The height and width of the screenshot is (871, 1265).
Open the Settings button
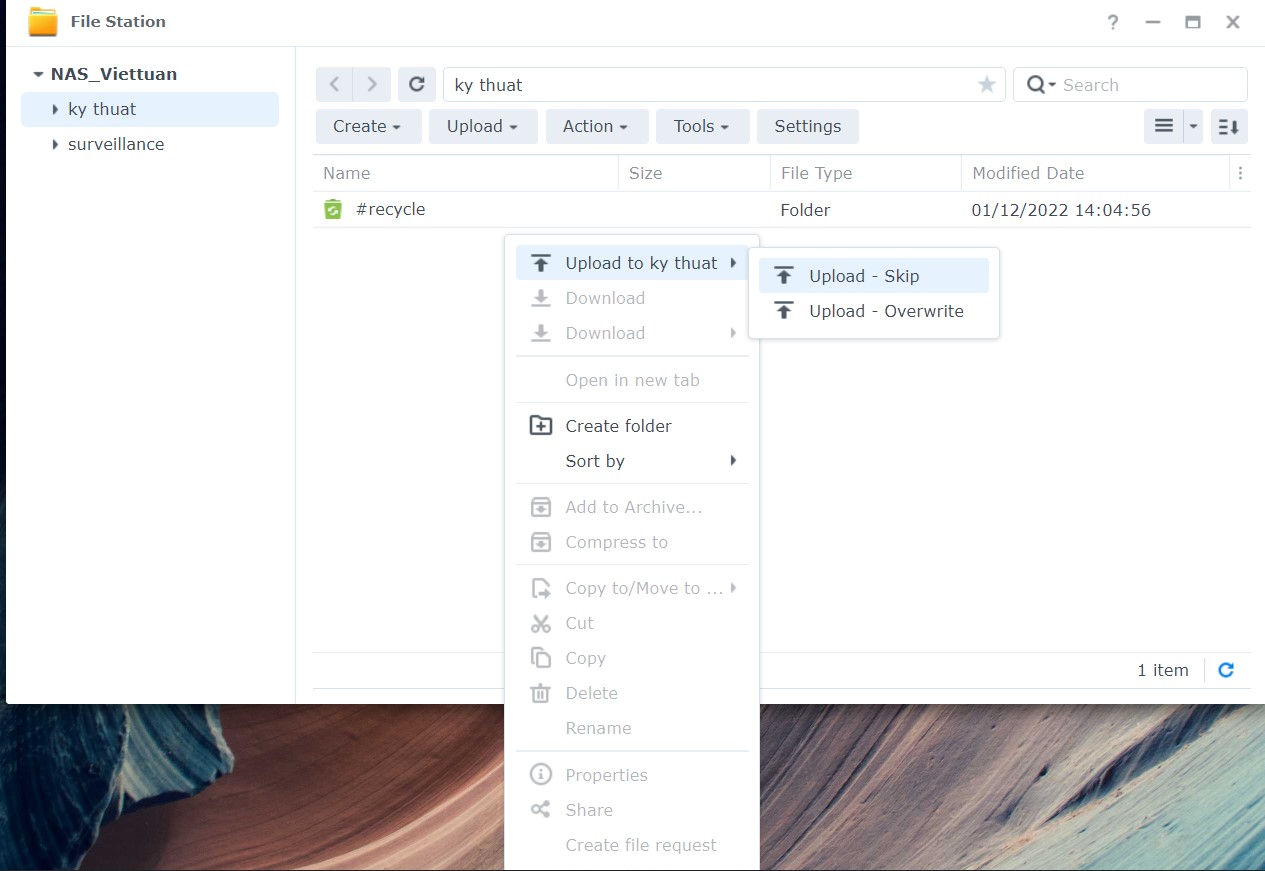pyautogui.click(x=808, y=126)
